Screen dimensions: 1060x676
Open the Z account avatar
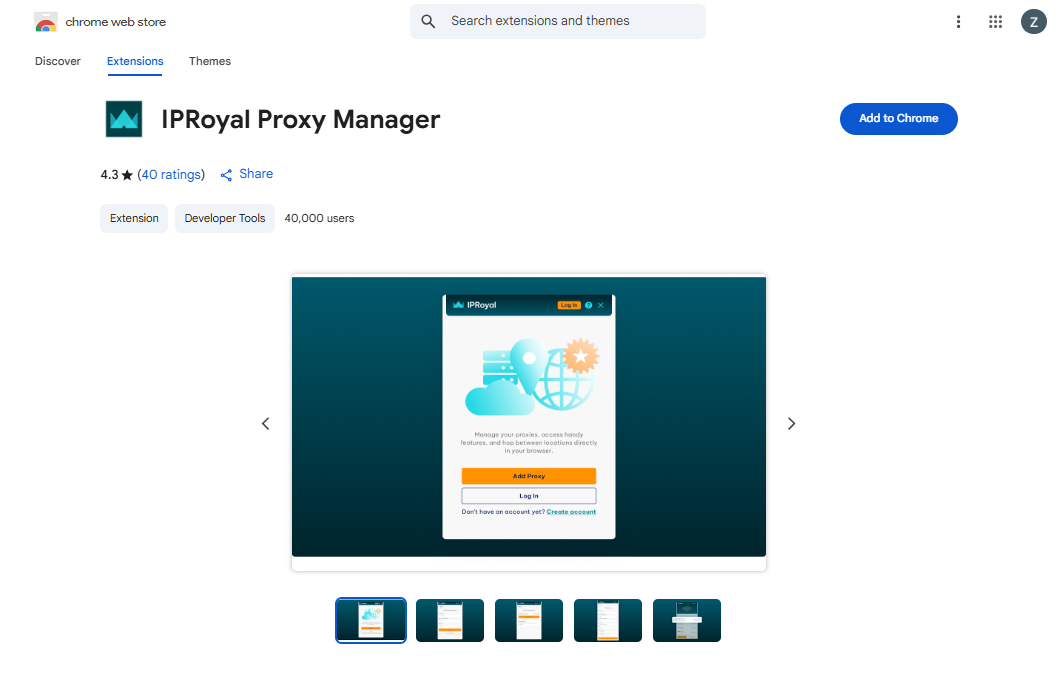pos(1033,22)
